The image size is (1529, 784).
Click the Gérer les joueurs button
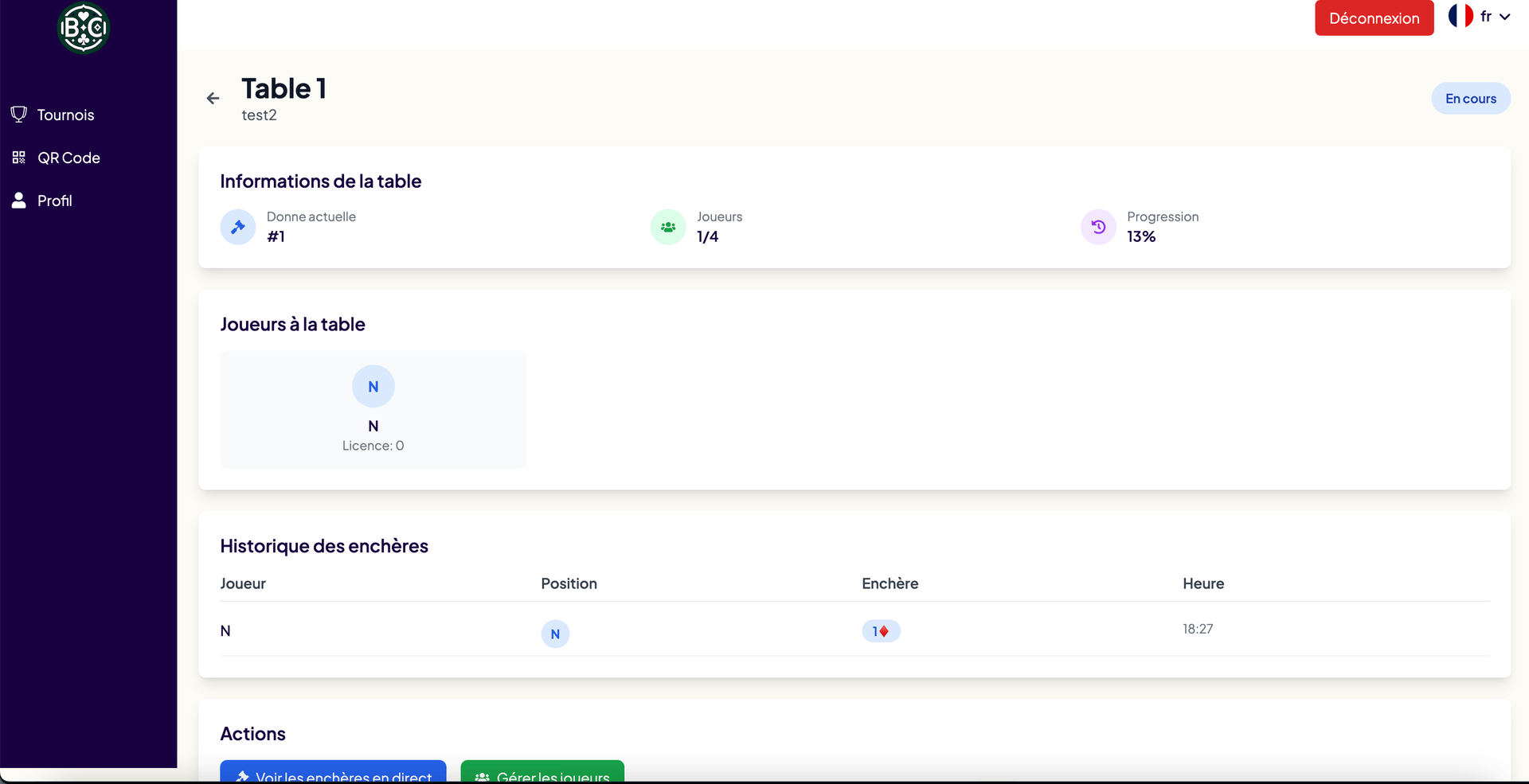pos(542,772)
